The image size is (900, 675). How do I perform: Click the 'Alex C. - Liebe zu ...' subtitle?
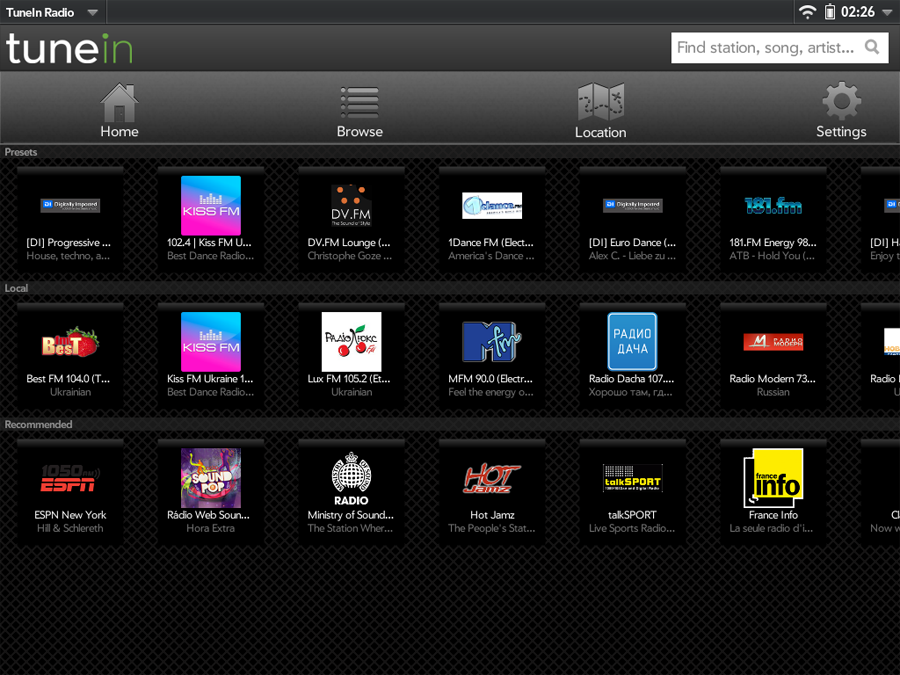632,256
